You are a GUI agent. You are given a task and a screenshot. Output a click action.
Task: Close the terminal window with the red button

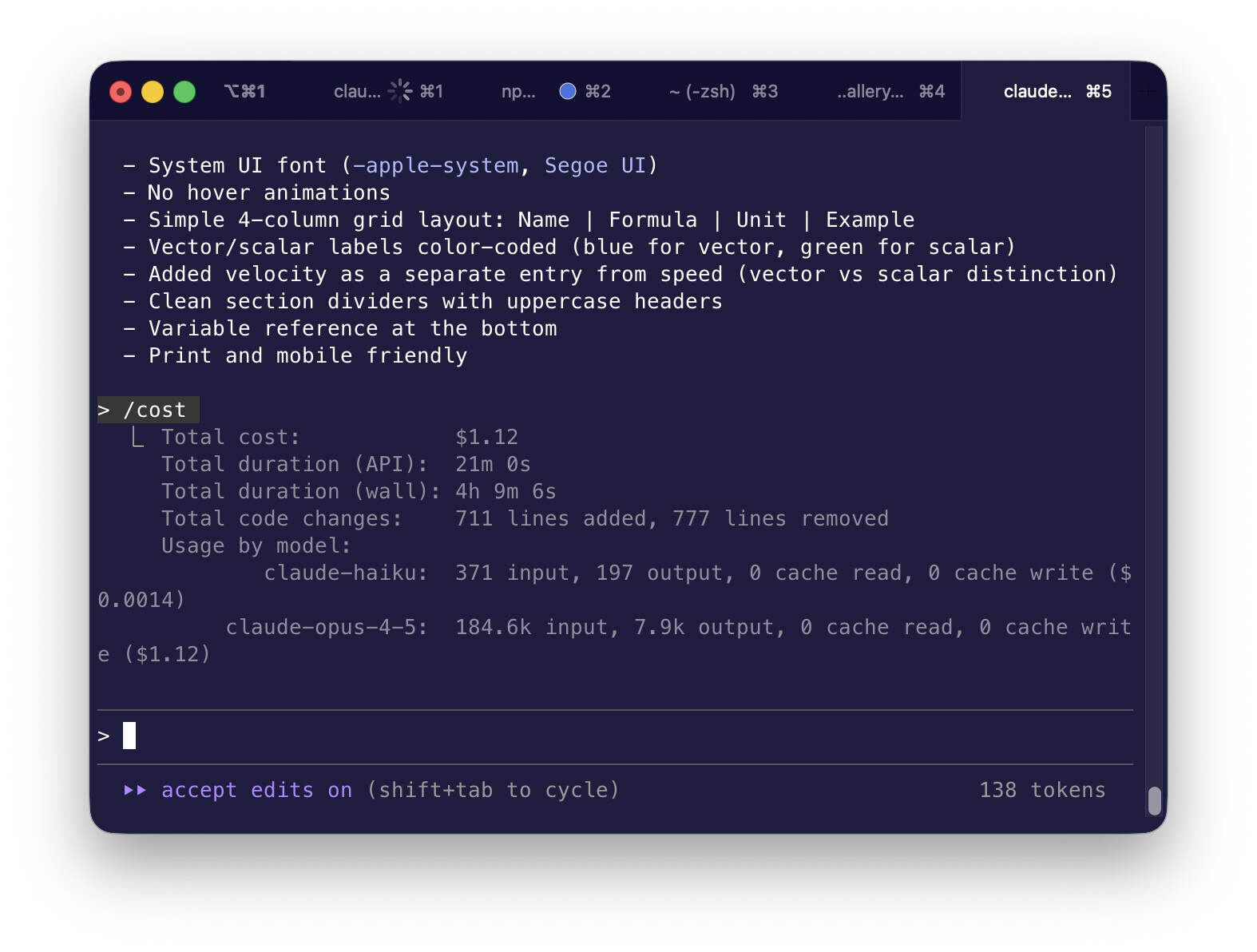(x=121, y=92)
